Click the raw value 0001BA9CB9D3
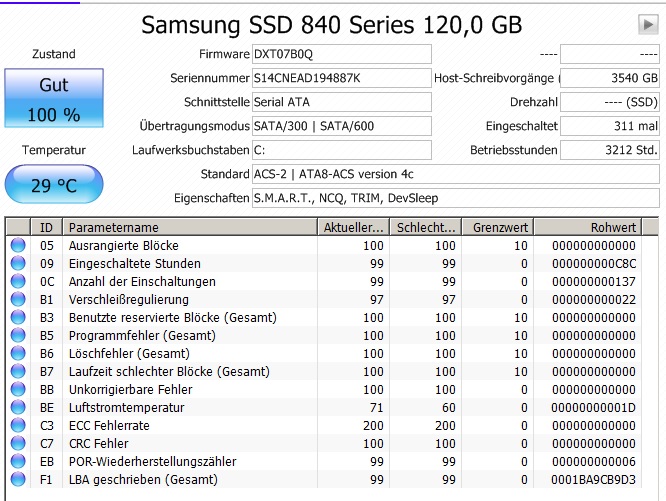Image resolution: width=666 pixels, height=501 pixels. click(x=594, y=480)
